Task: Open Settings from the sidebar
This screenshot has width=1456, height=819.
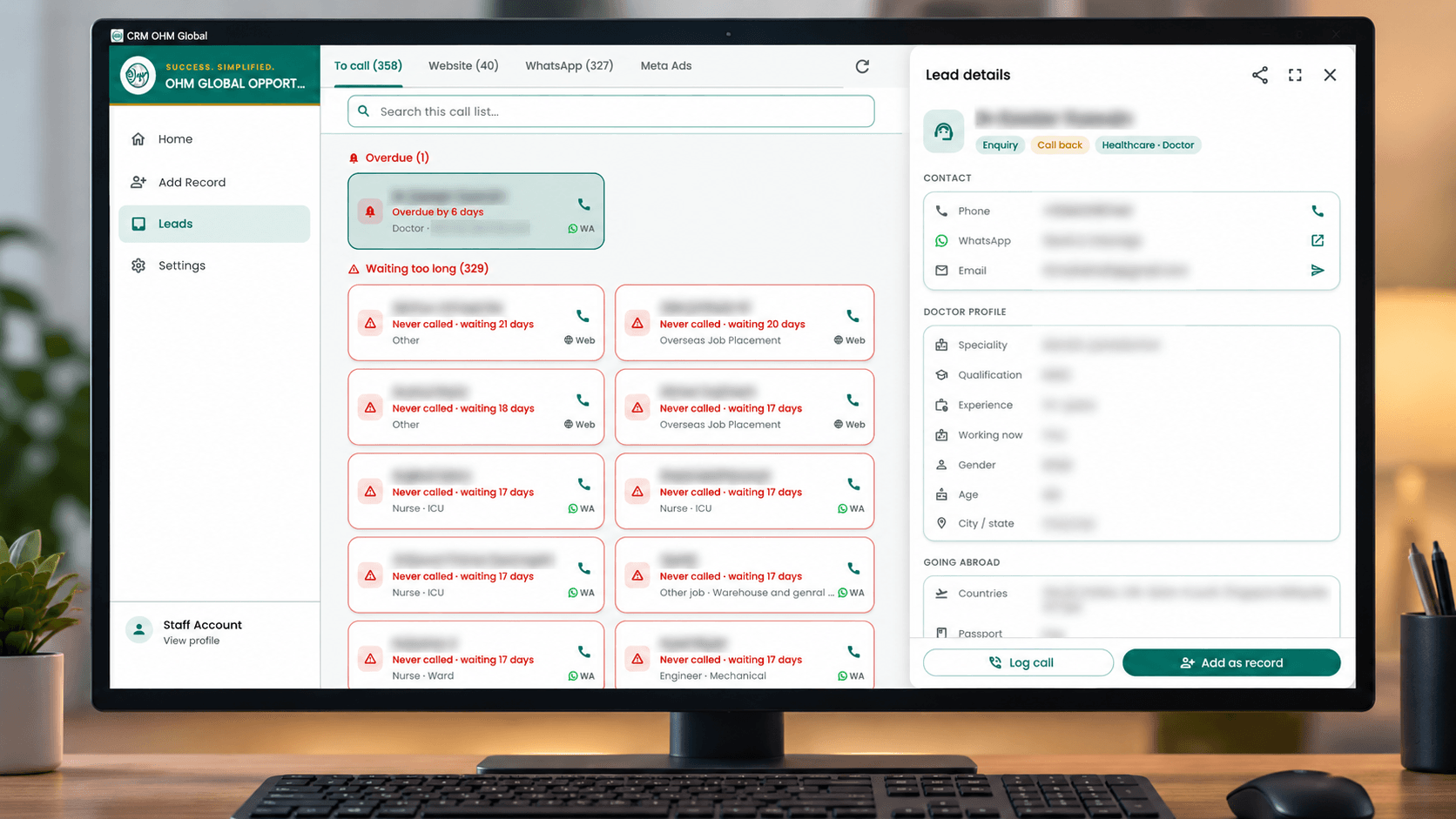Action: 214,265
